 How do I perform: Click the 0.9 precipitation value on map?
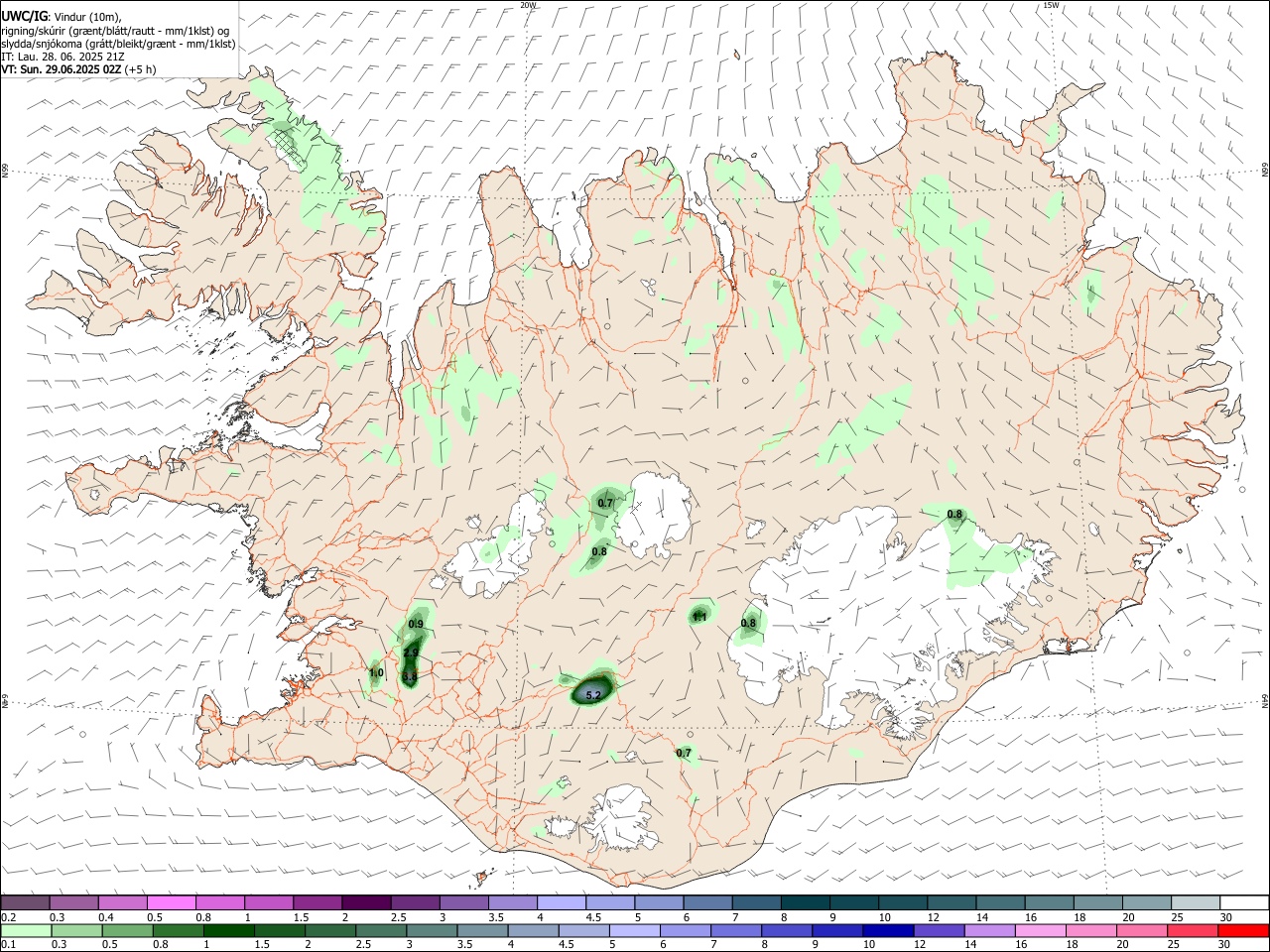click(x=416, y=624)
